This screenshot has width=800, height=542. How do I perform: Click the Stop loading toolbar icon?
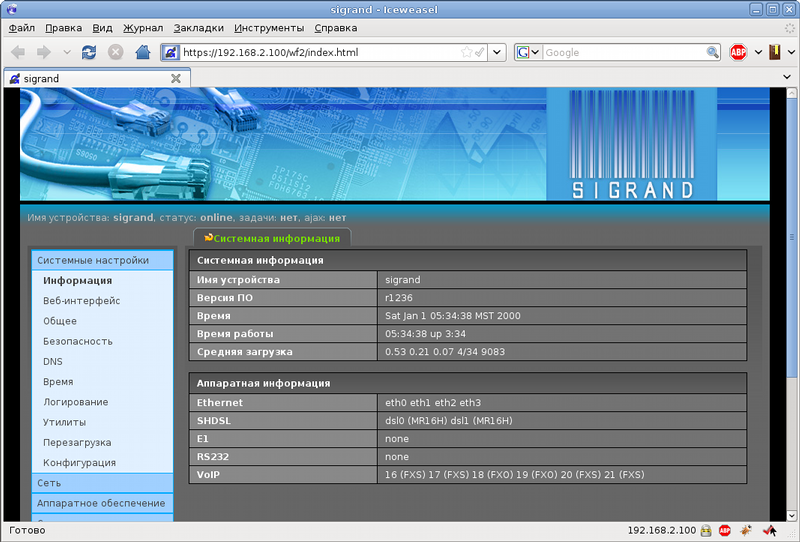(x=116, y=52)
